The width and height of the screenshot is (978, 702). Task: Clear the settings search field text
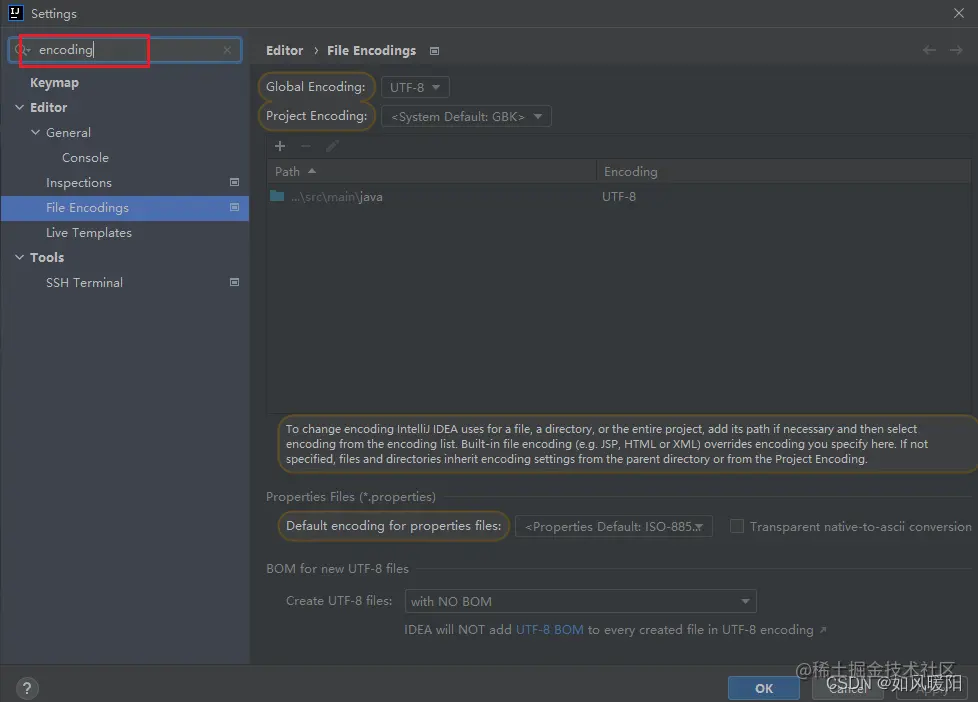pos(227,50)
